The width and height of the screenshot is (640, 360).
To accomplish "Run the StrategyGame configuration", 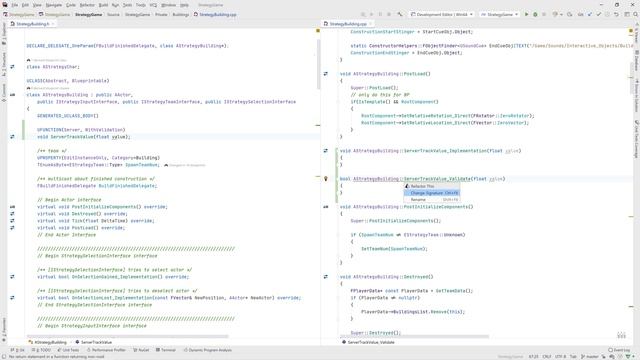I will click(x=527, y=14).
